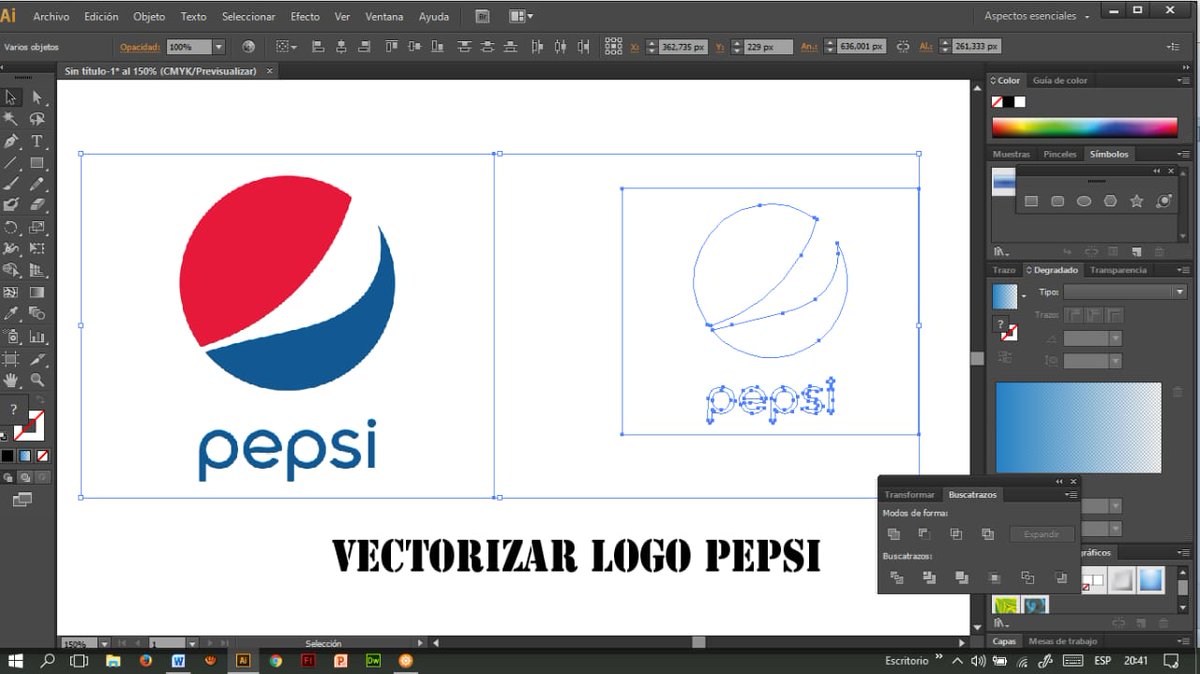Select the Type tool
Screen dimensions: 1200x674
[x=37, y=141]
